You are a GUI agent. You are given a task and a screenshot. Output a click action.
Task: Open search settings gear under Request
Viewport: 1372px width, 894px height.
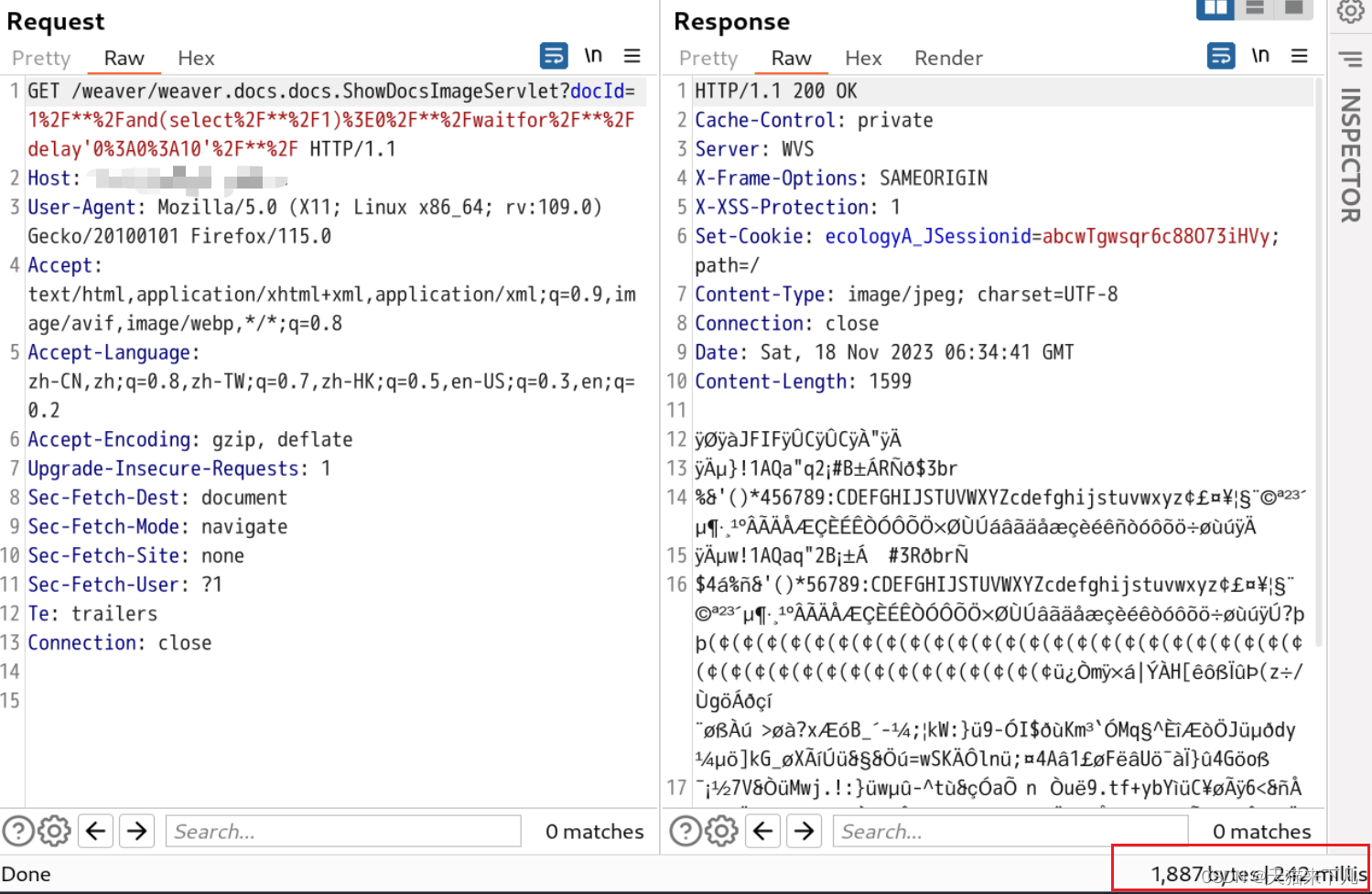coord(54,831)
